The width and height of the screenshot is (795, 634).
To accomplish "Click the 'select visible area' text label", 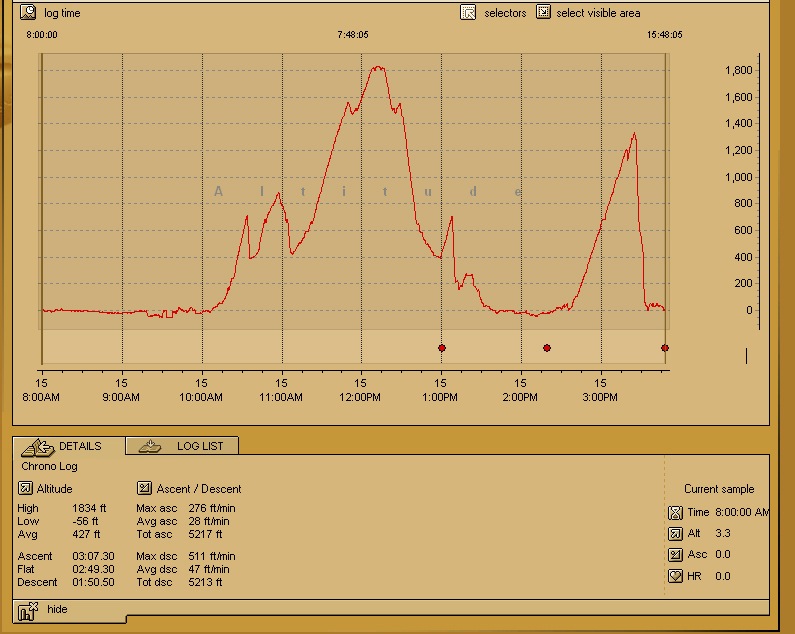I will 598,13.
